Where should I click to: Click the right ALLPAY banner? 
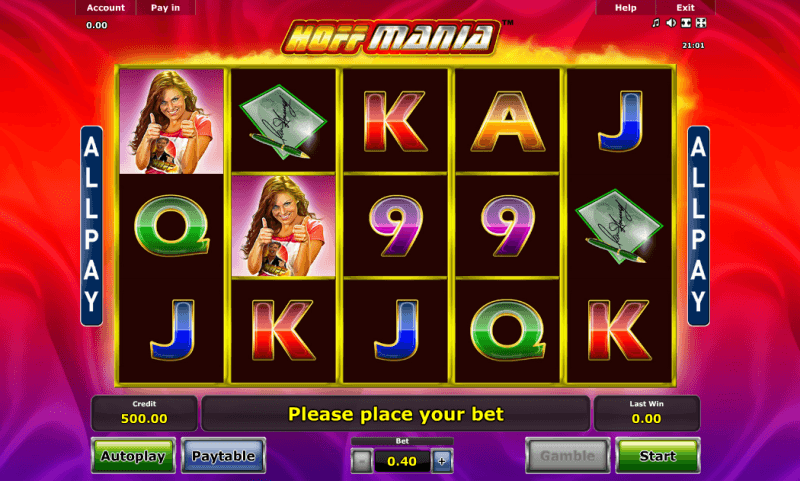click(x=698, y=226)
